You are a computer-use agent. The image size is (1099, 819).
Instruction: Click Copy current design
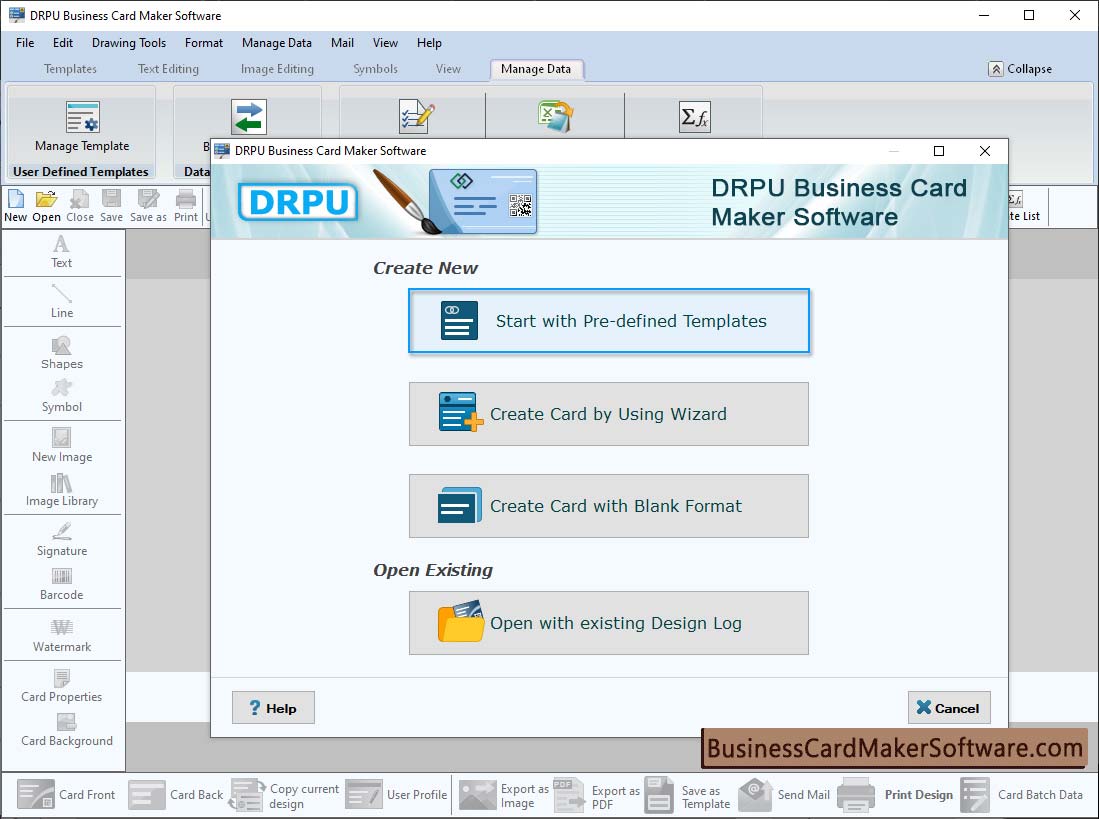coord(285,796)
